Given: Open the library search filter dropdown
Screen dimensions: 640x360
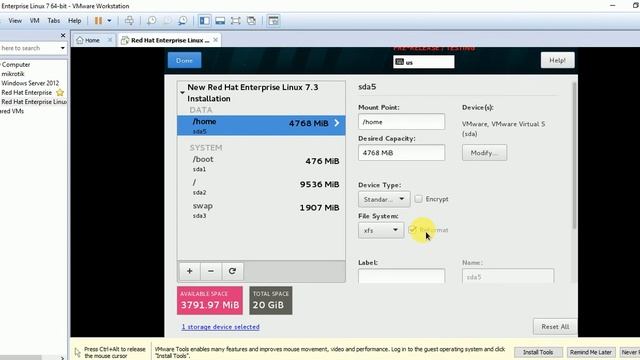Looking at the screenshot, I should (62, 48).
